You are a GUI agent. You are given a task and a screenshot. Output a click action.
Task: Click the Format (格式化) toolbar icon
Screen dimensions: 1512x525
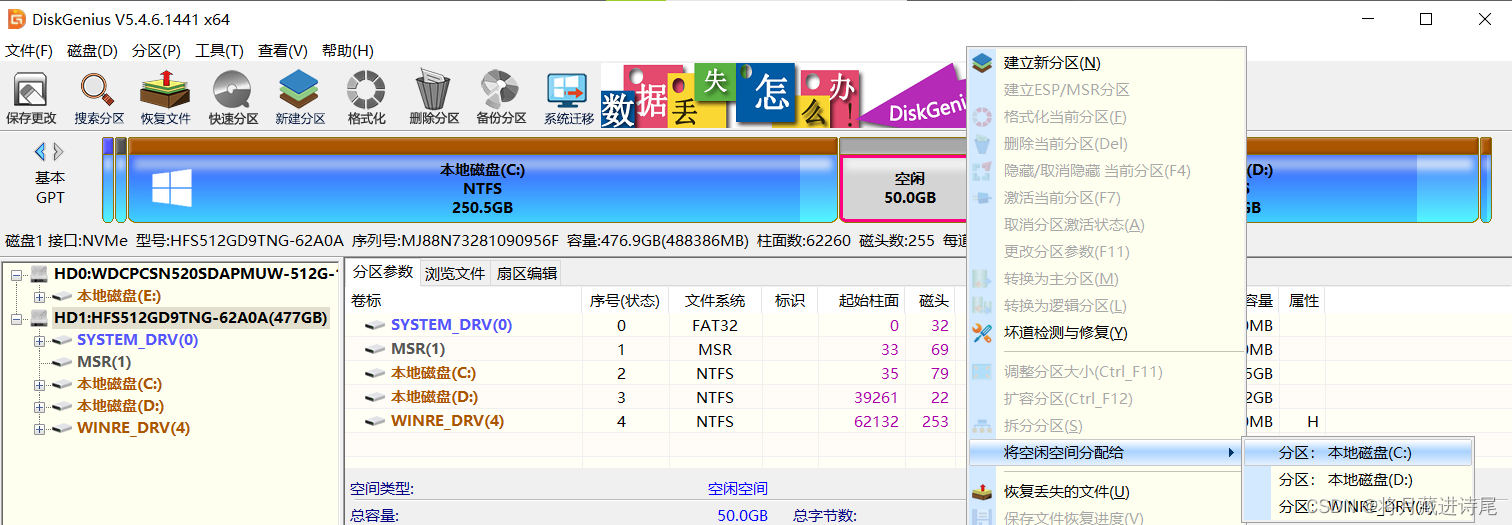[366, 98]
